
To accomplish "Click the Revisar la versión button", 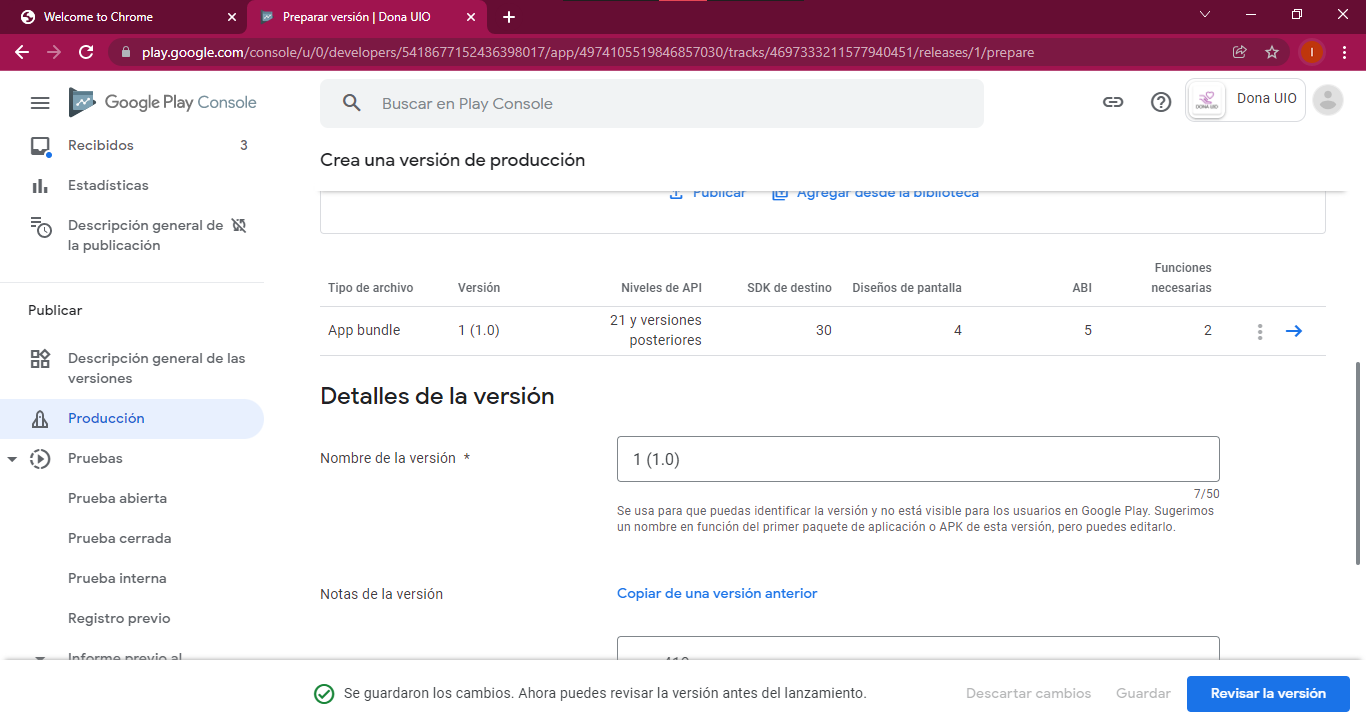I will [1268, 693].
